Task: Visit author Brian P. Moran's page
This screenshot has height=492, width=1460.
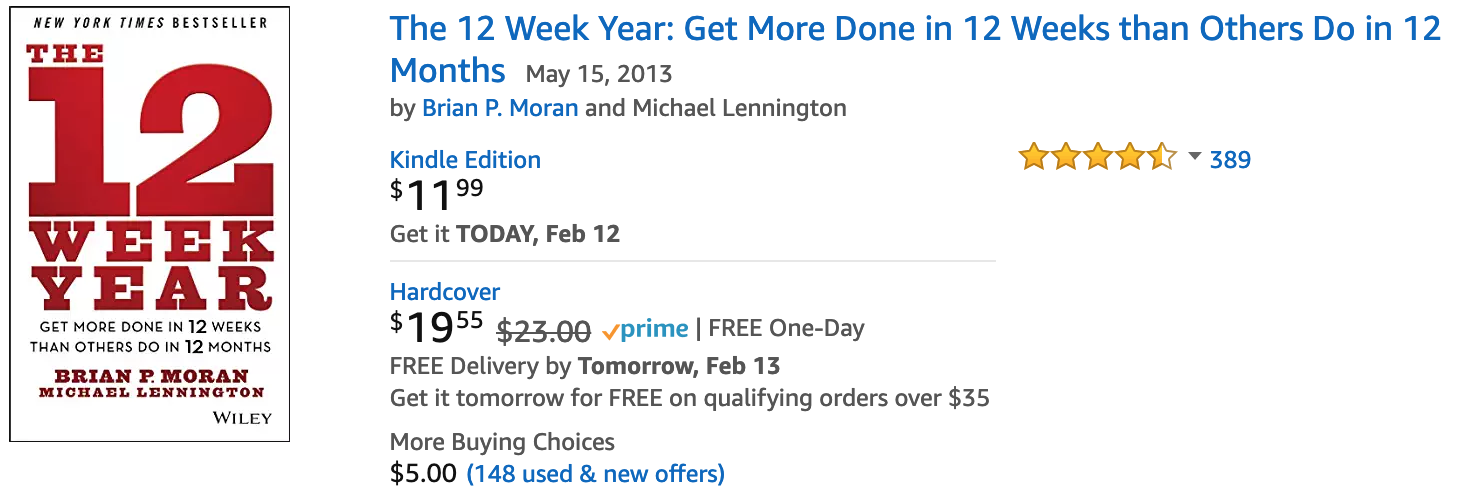Action: pos(500,107)
